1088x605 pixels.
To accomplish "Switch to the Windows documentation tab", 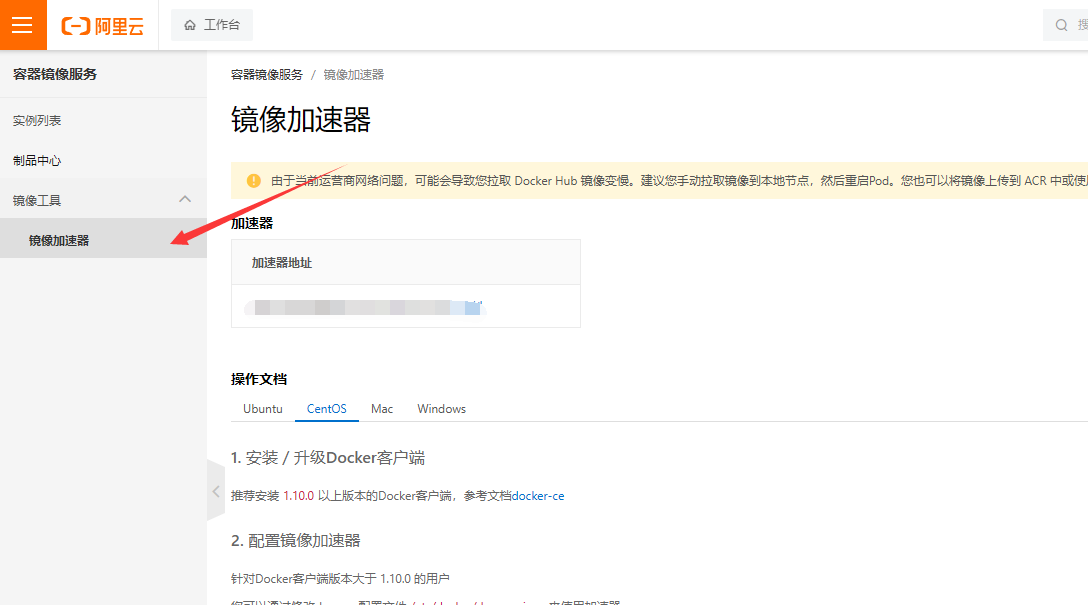I will [442, 409].
